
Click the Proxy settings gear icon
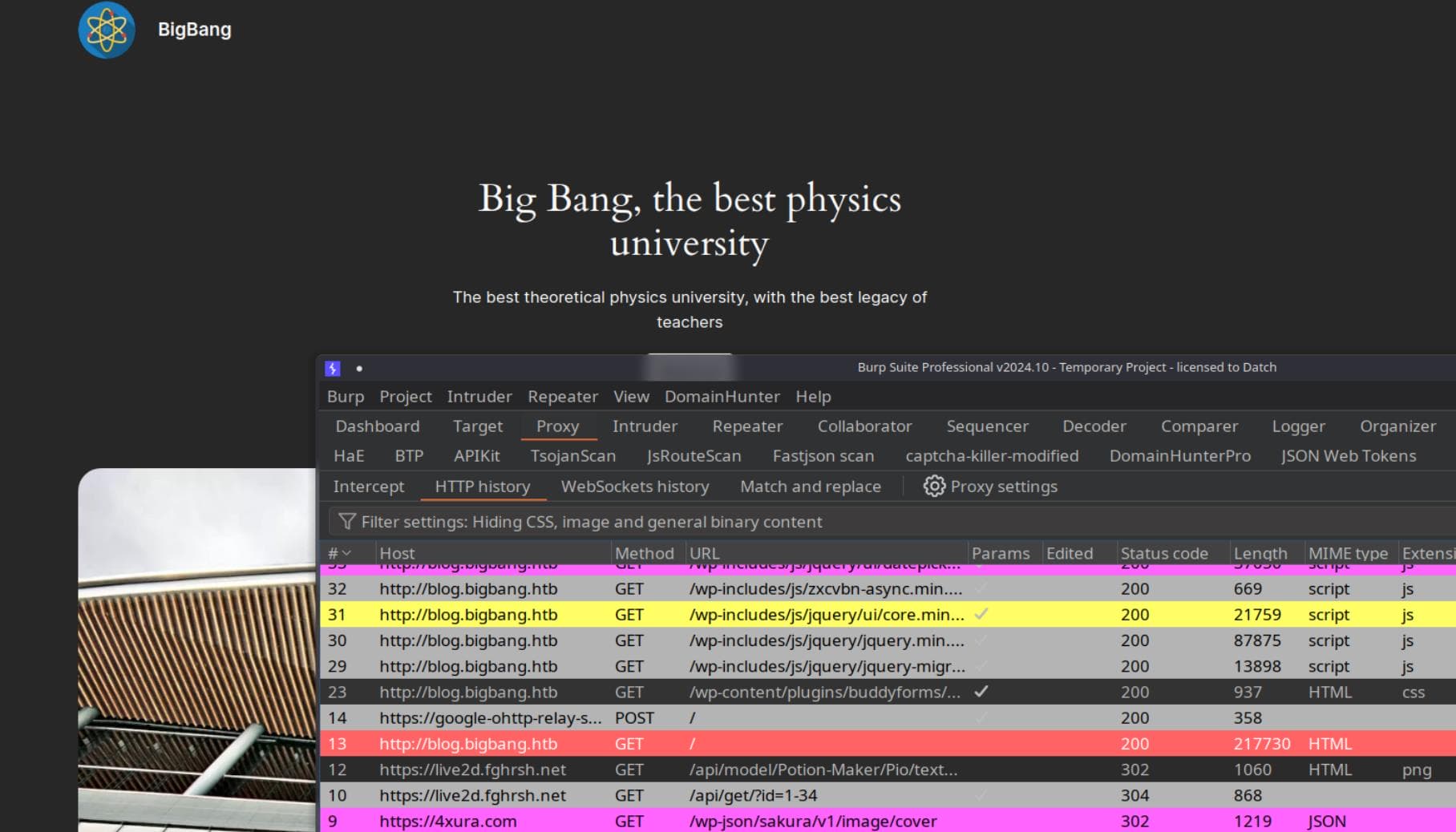point(934,487)
